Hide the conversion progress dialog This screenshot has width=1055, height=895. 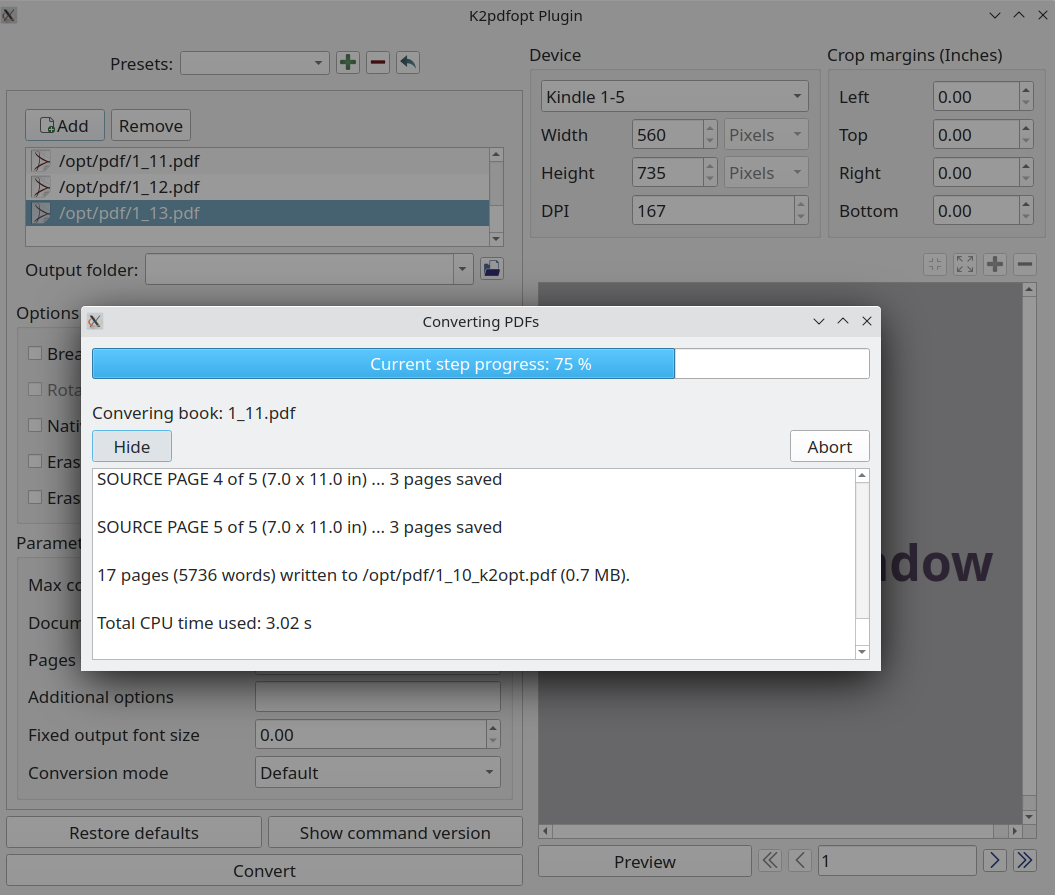(x=132, y=446)
